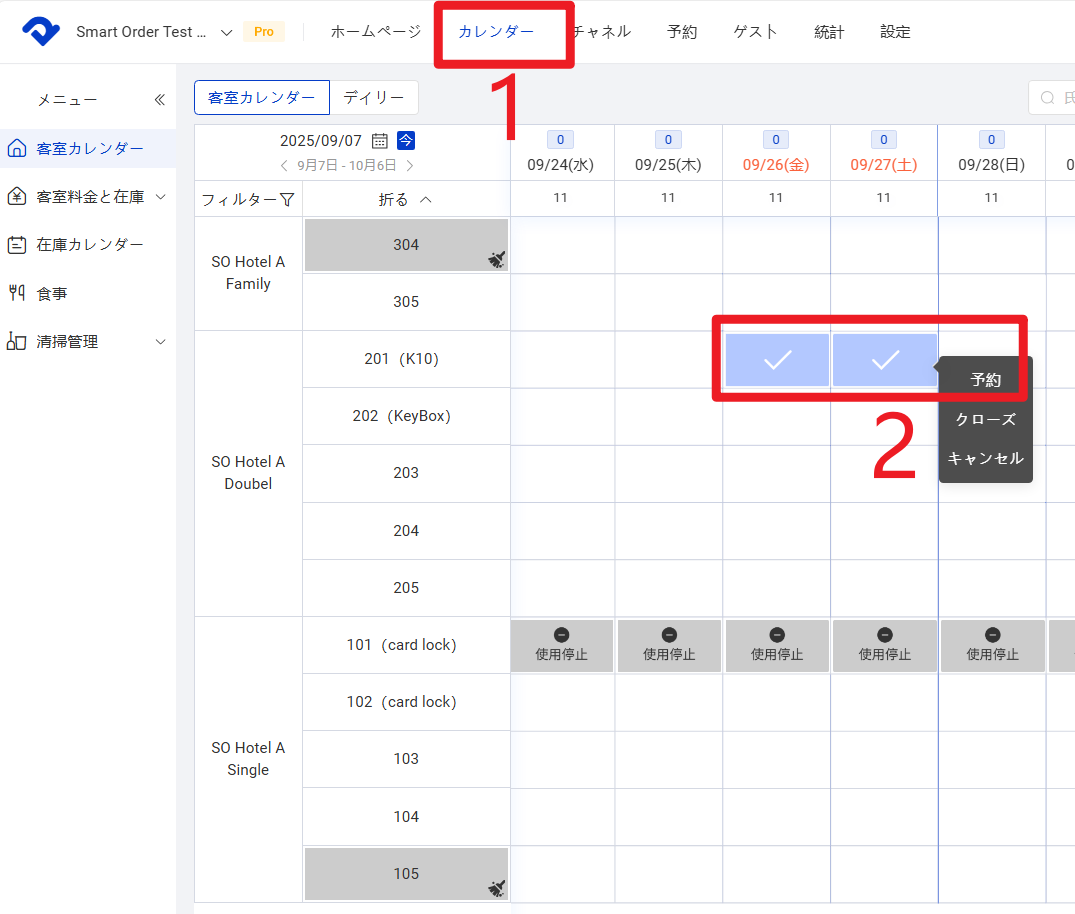The height and width of the screenshot is (914, 1075).
Task: Toggle selected cell for room 201 on 09/26
Action: (777, 360)
